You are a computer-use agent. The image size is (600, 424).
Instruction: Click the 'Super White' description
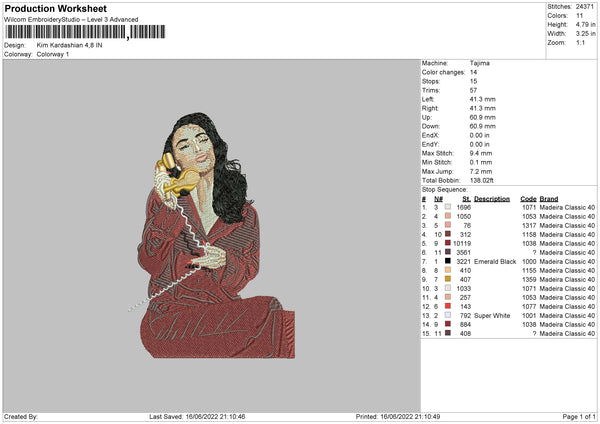tap(492, 316)
